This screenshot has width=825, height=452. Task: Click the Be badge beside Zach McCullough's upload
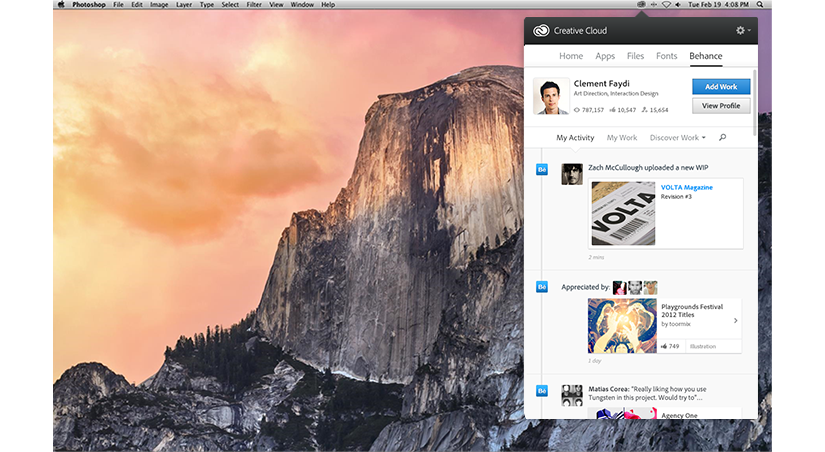pos(541,169)
